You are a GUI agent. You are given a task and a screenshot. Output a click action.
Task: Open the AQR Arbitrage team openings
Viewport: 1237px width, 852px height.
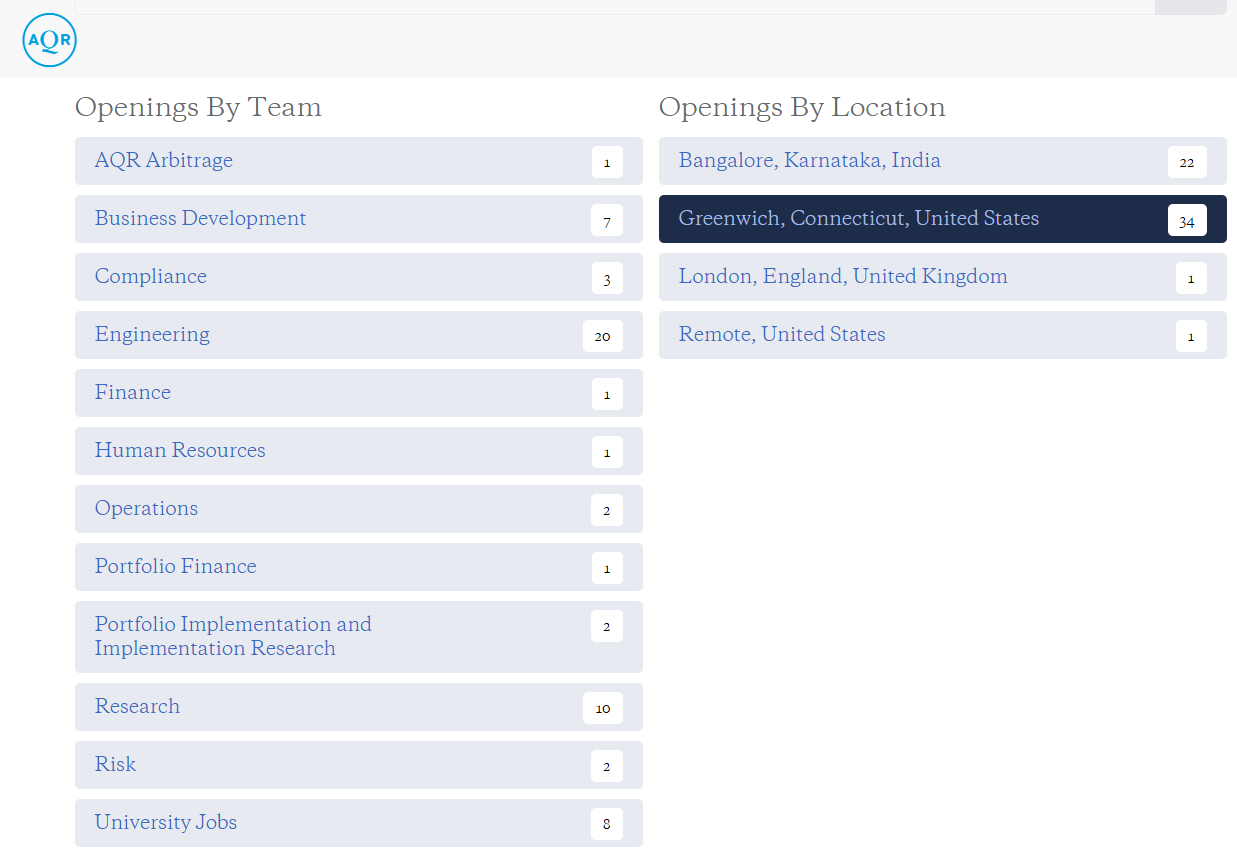pyautogui.click(x=164, y=161)
